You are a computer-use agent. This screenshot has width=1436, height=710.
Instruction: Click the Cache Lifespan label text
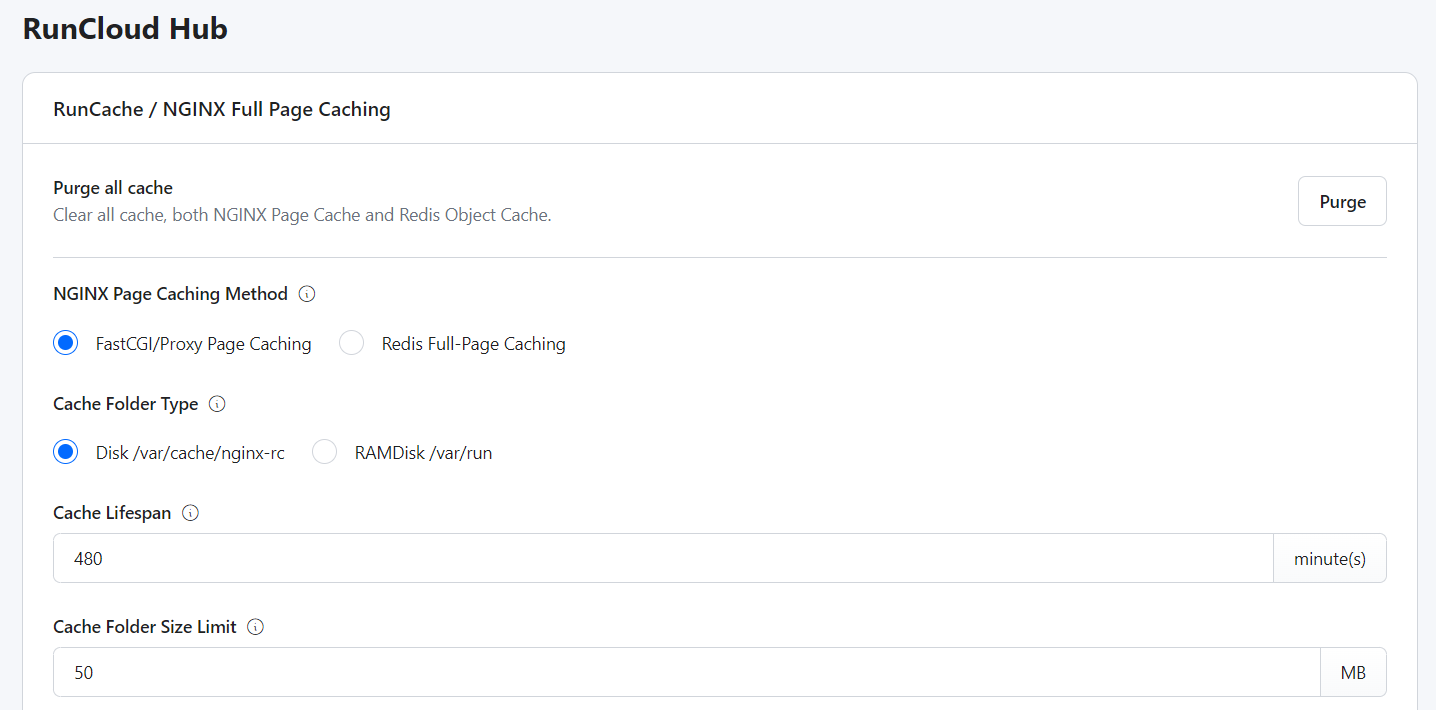[x=112, y=513]
